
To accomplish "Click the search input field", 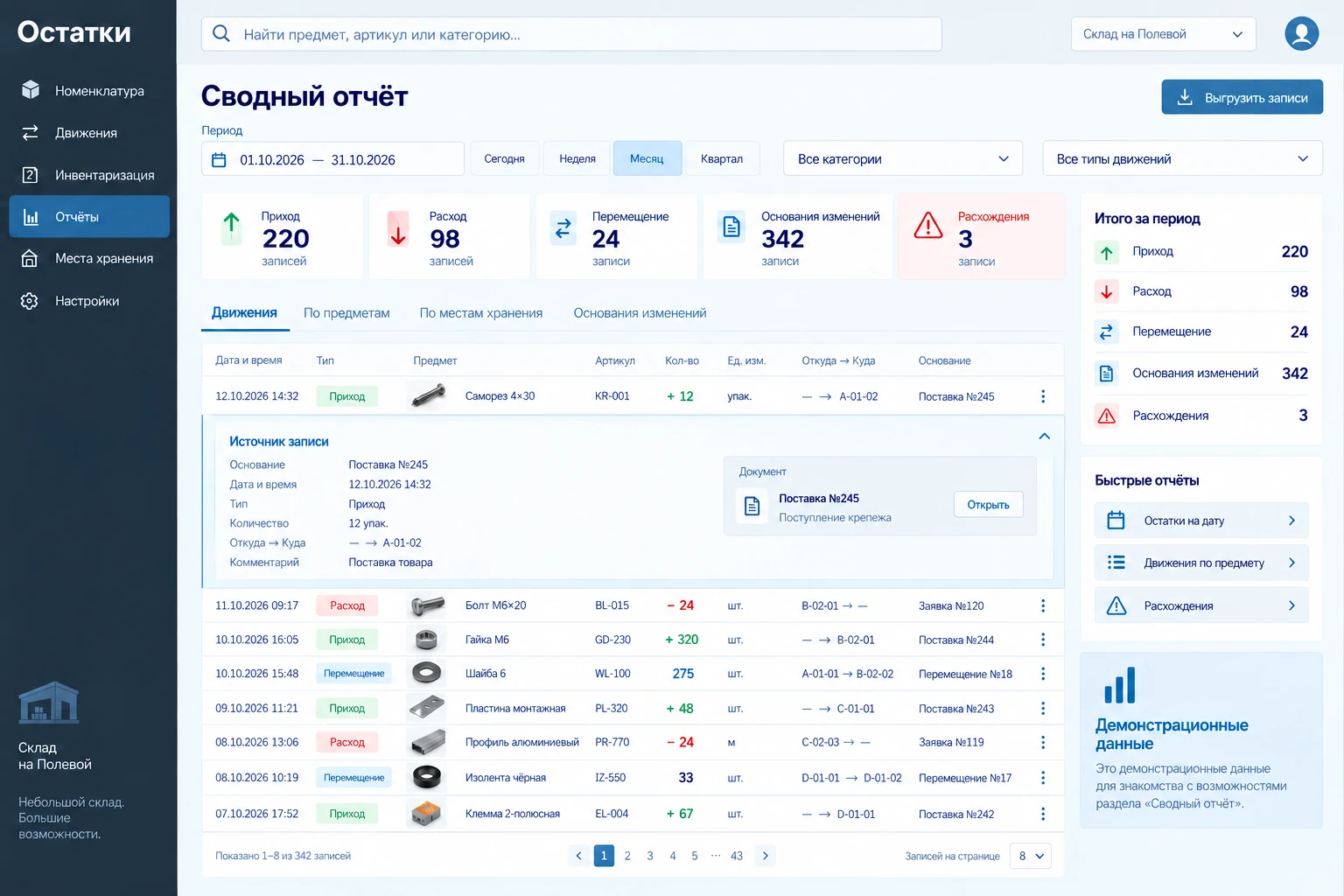I will pos(571,34).
